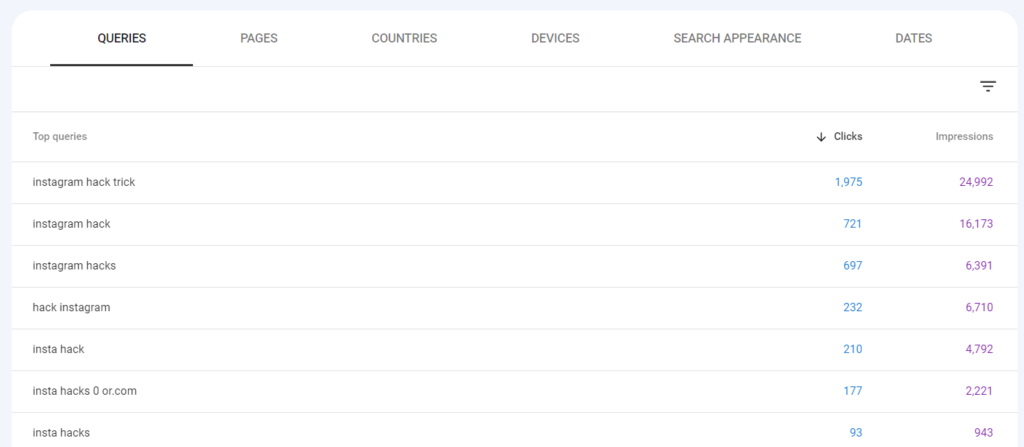
Task: Click the 177 clicks value
Action: coord(852,391)
